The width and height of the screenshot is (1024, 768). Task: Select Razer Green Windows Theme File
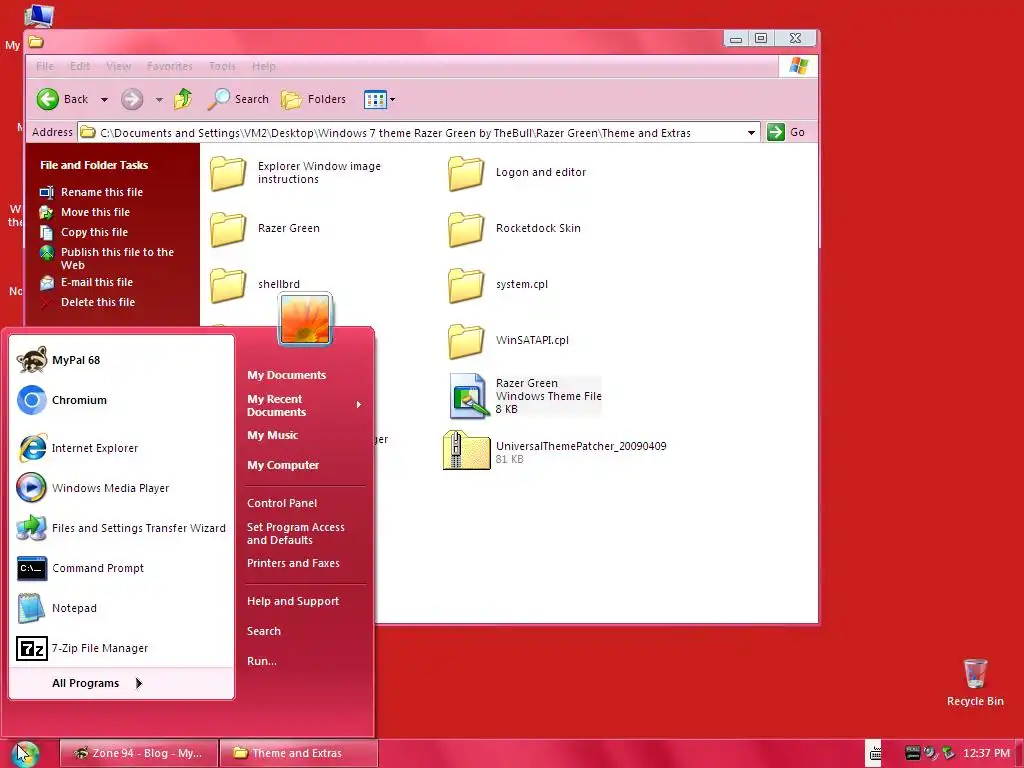tap(526, 396)
